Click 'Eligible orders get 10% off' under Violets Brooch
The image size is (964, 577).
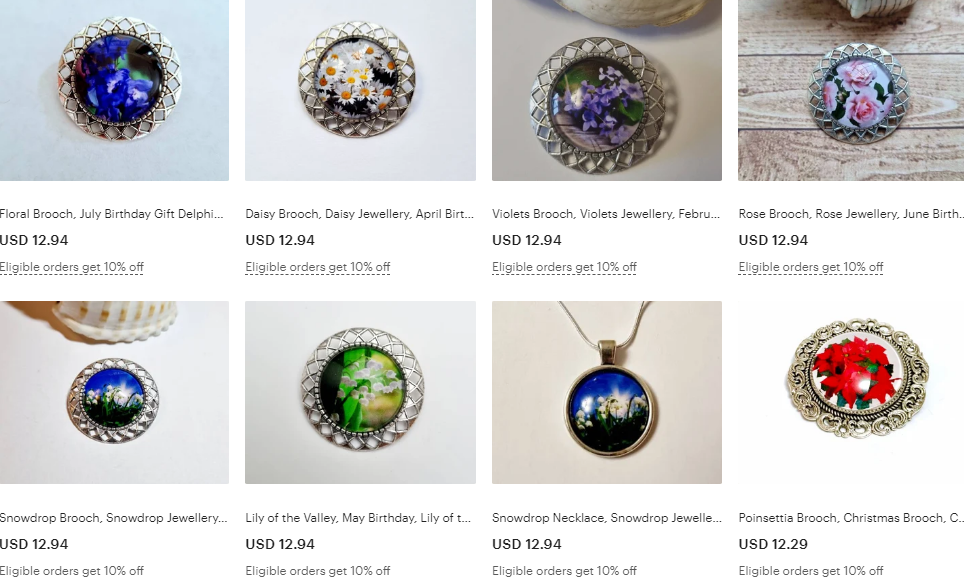[564, 267]
